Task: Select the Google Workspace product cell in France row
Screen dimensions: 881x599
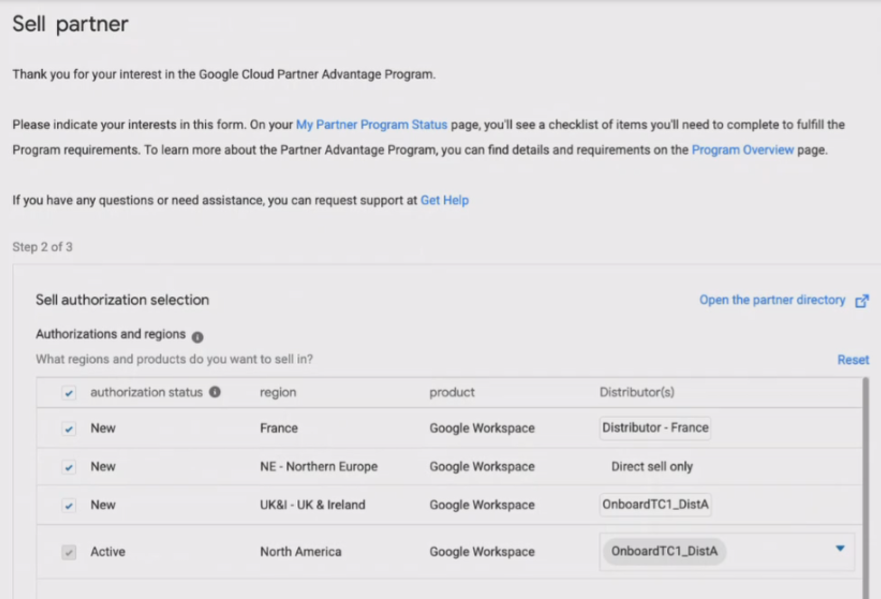Action: point(482,428)
